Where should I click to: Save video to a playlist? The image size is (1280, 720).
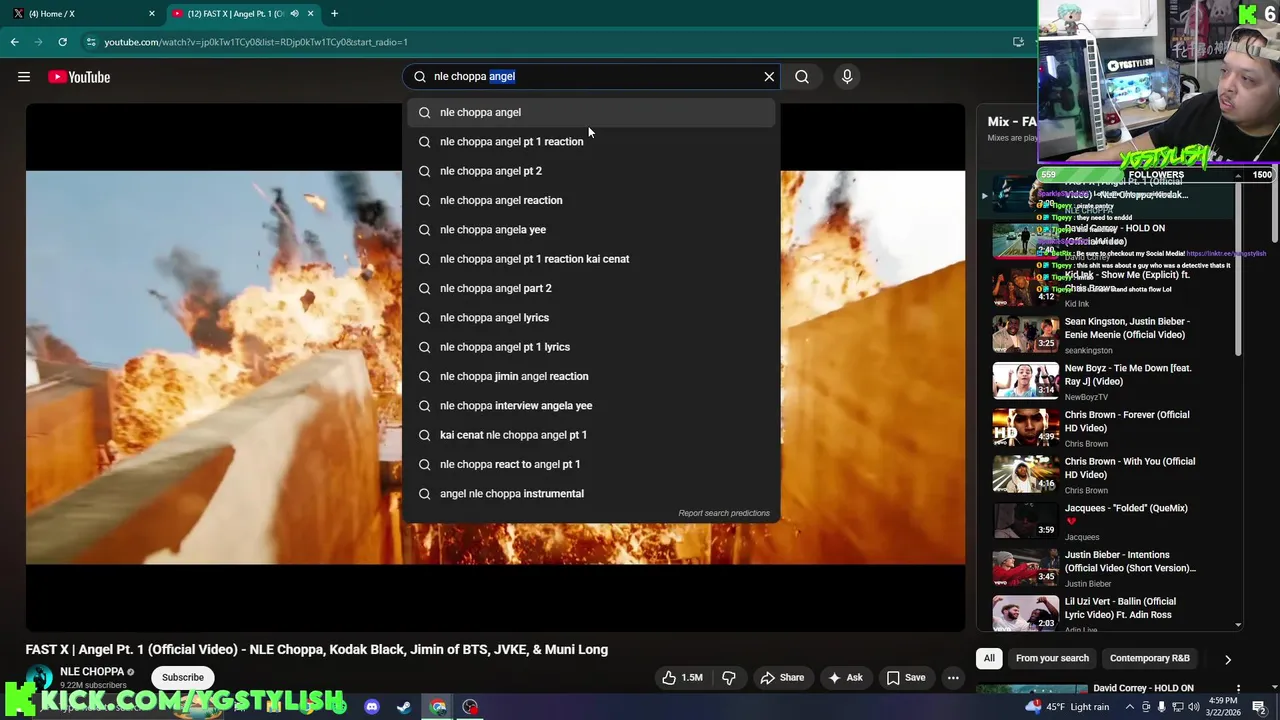[x=905, y=677]
